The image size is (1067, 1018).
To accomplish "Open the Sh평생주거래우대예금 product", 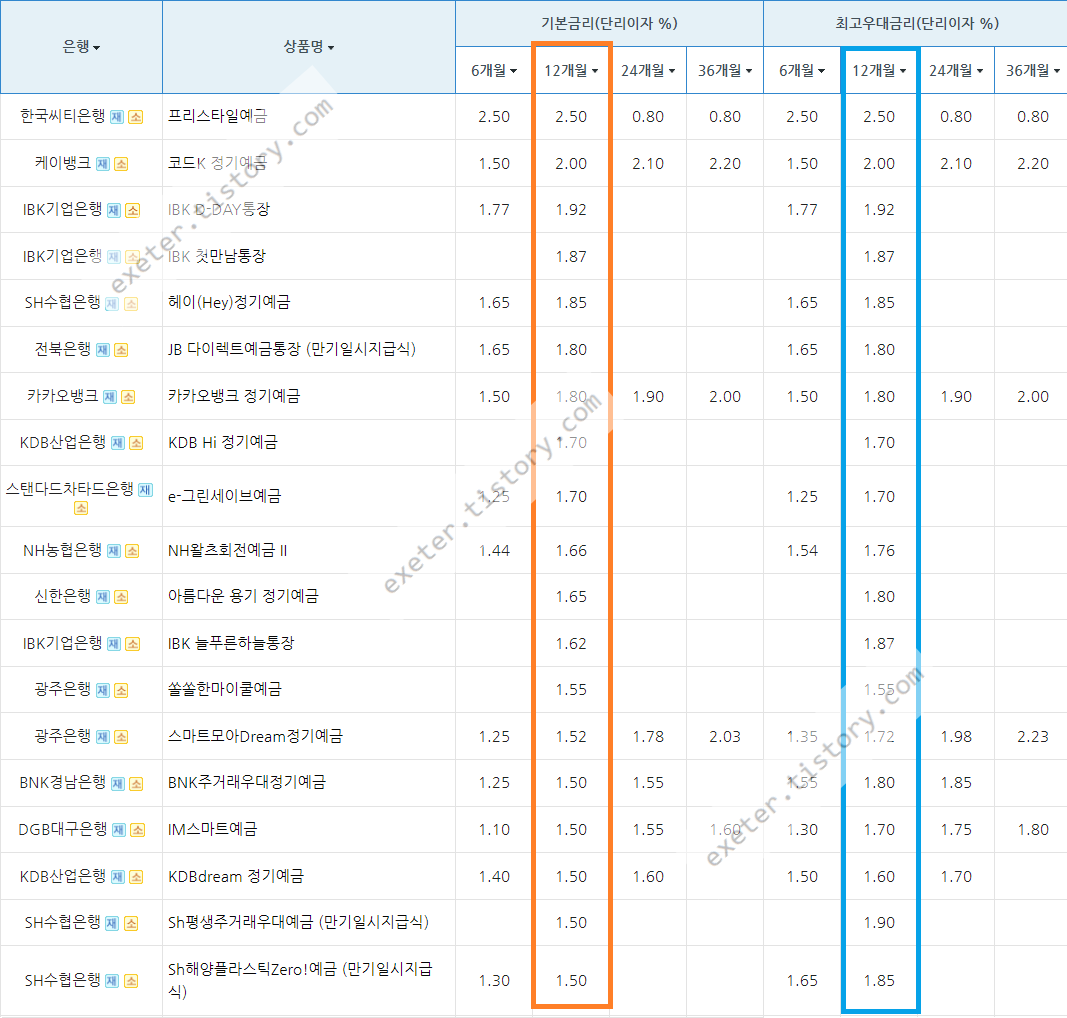I will click(299, 922).
